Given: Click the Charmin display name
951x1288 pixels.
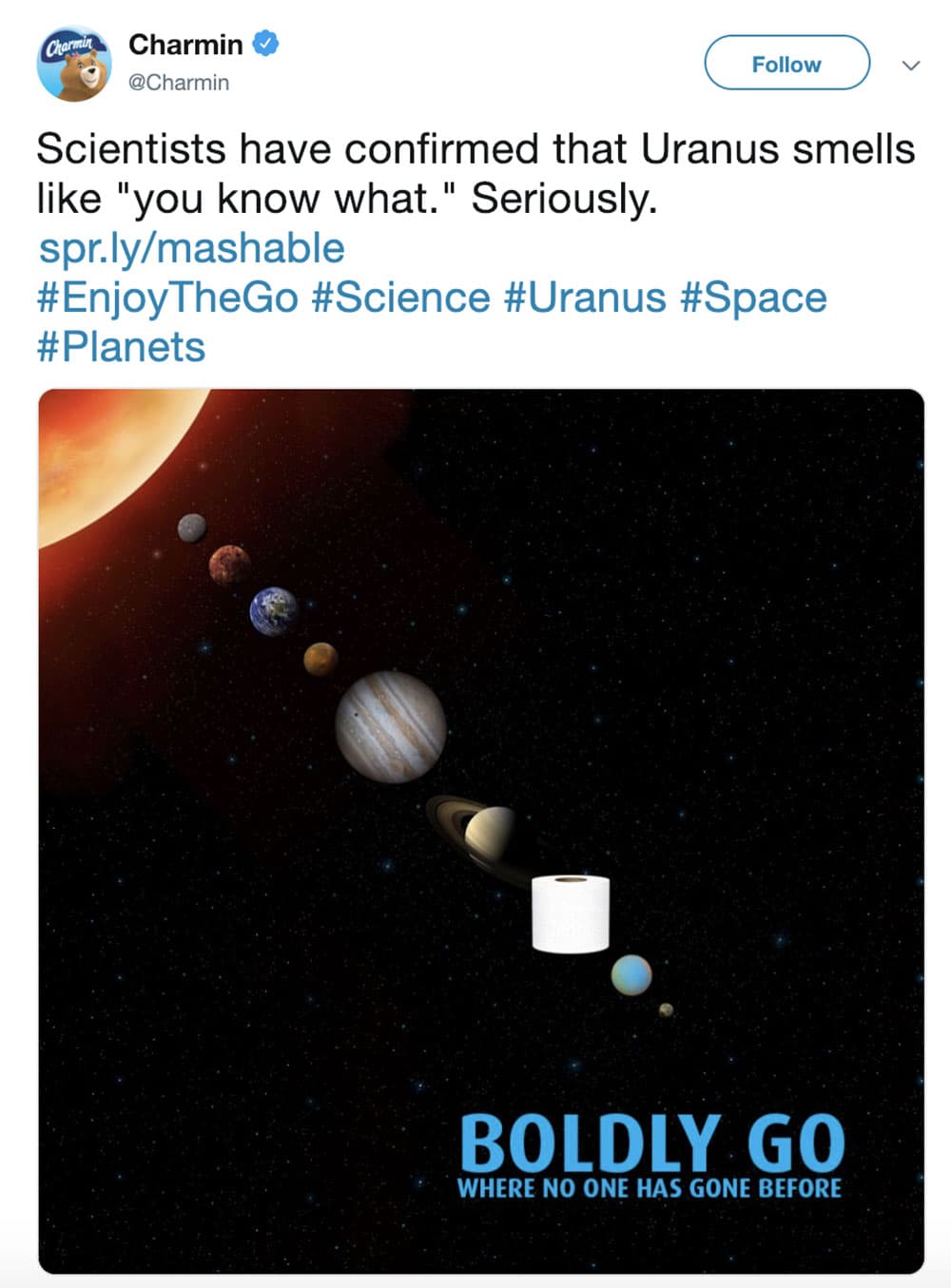Looking at the screenshot, I should point(185,45).
